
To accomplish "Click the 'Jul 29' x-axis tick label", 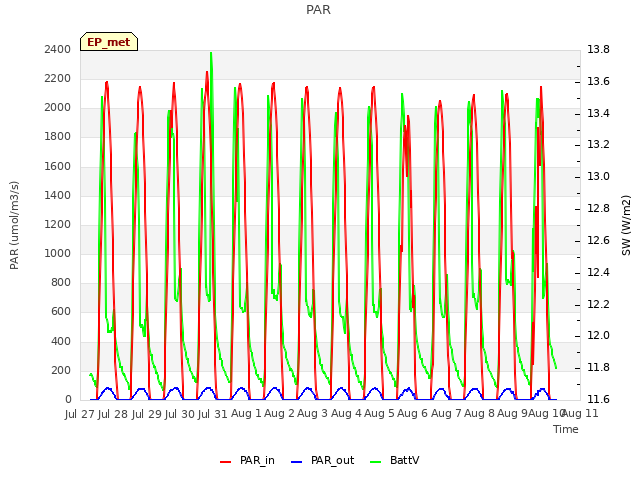I will coord(146,414).
